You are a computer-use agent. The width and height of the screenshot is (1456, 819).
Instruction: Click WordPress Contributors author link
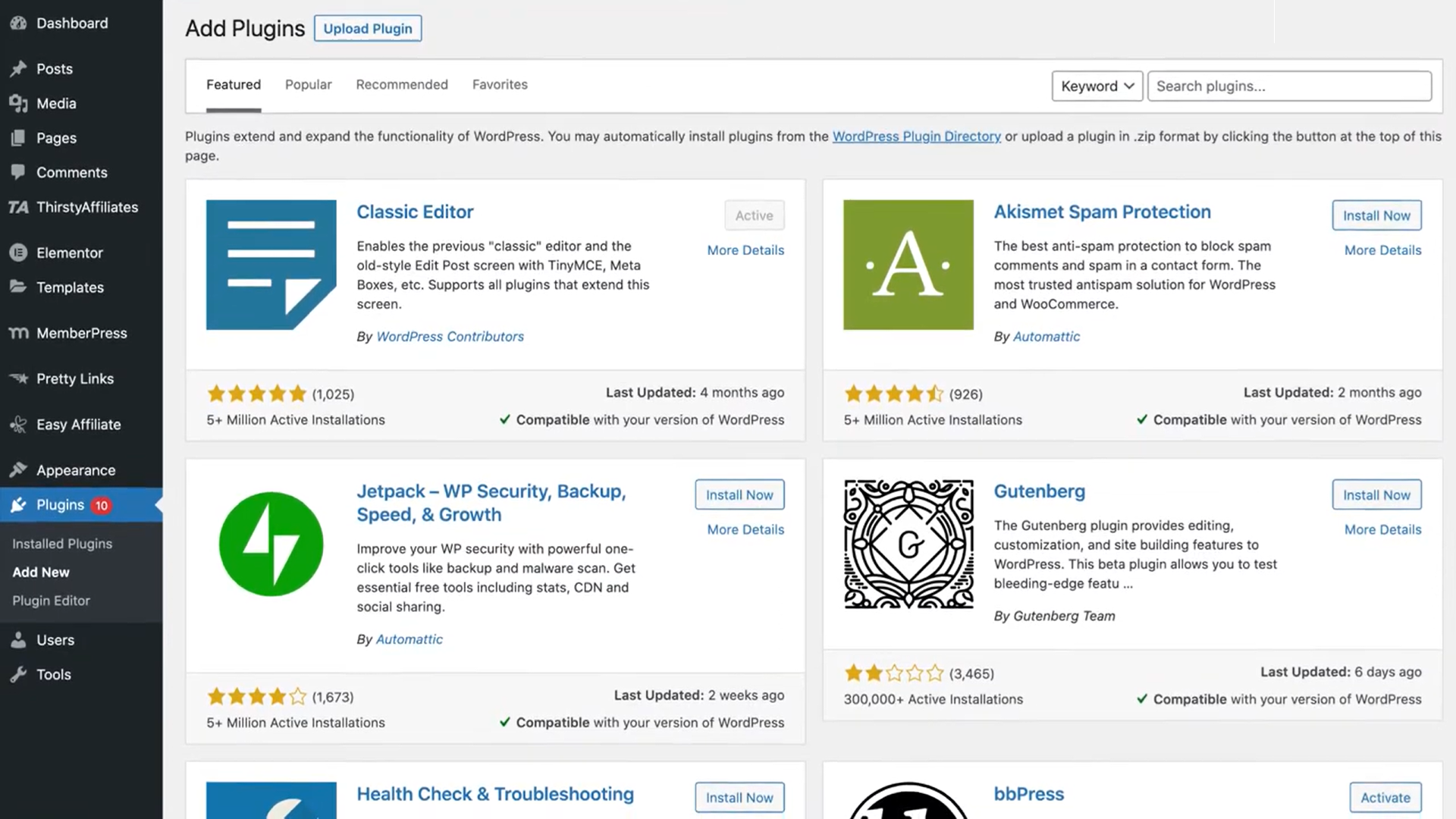[450, 337]
